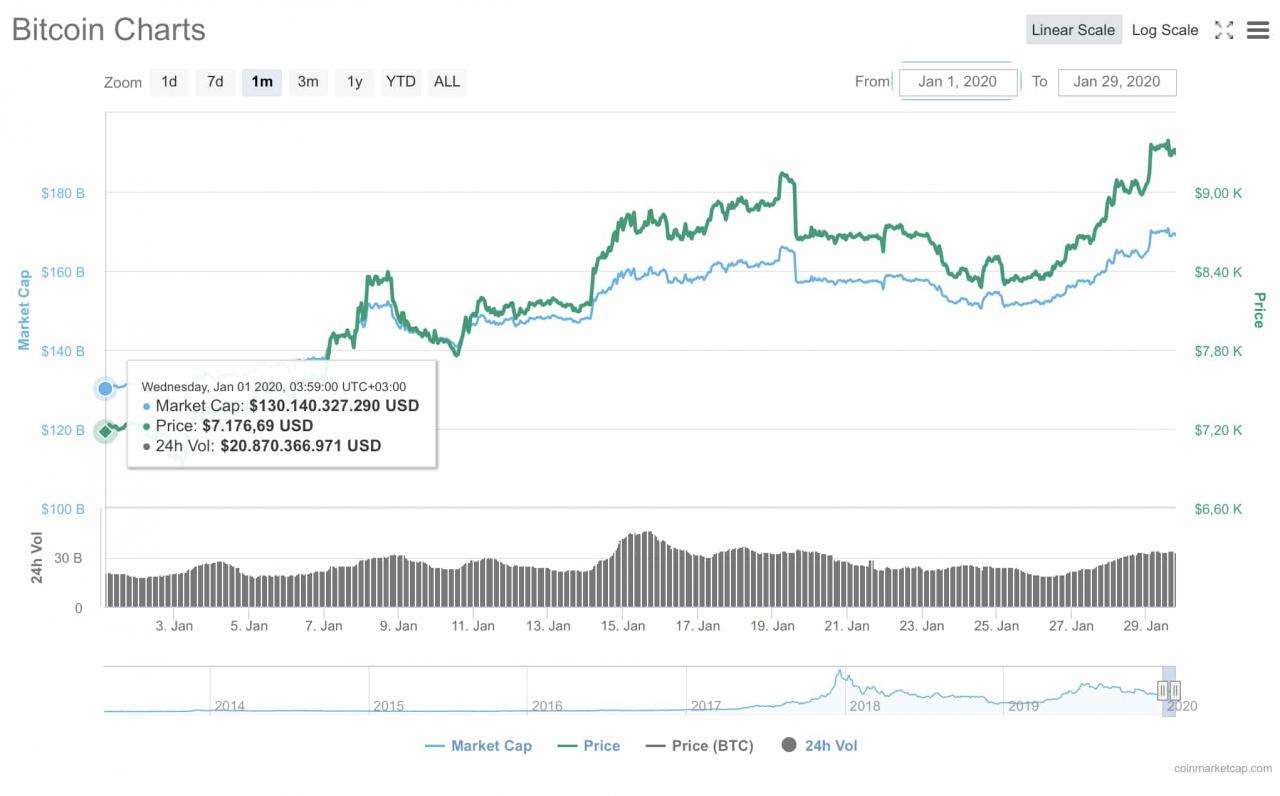Select YTD zoom option

[x=401, y=82]
